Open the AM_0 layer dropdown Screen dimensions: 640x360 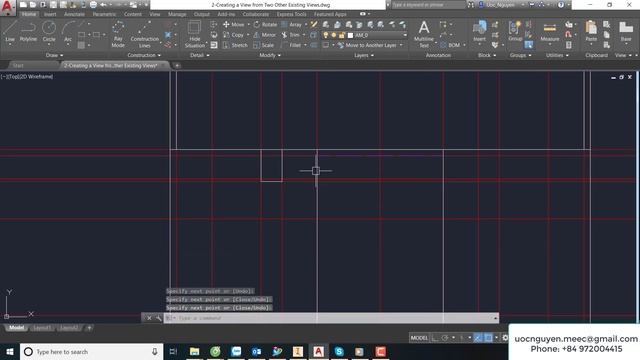click(x=404, y=36)
